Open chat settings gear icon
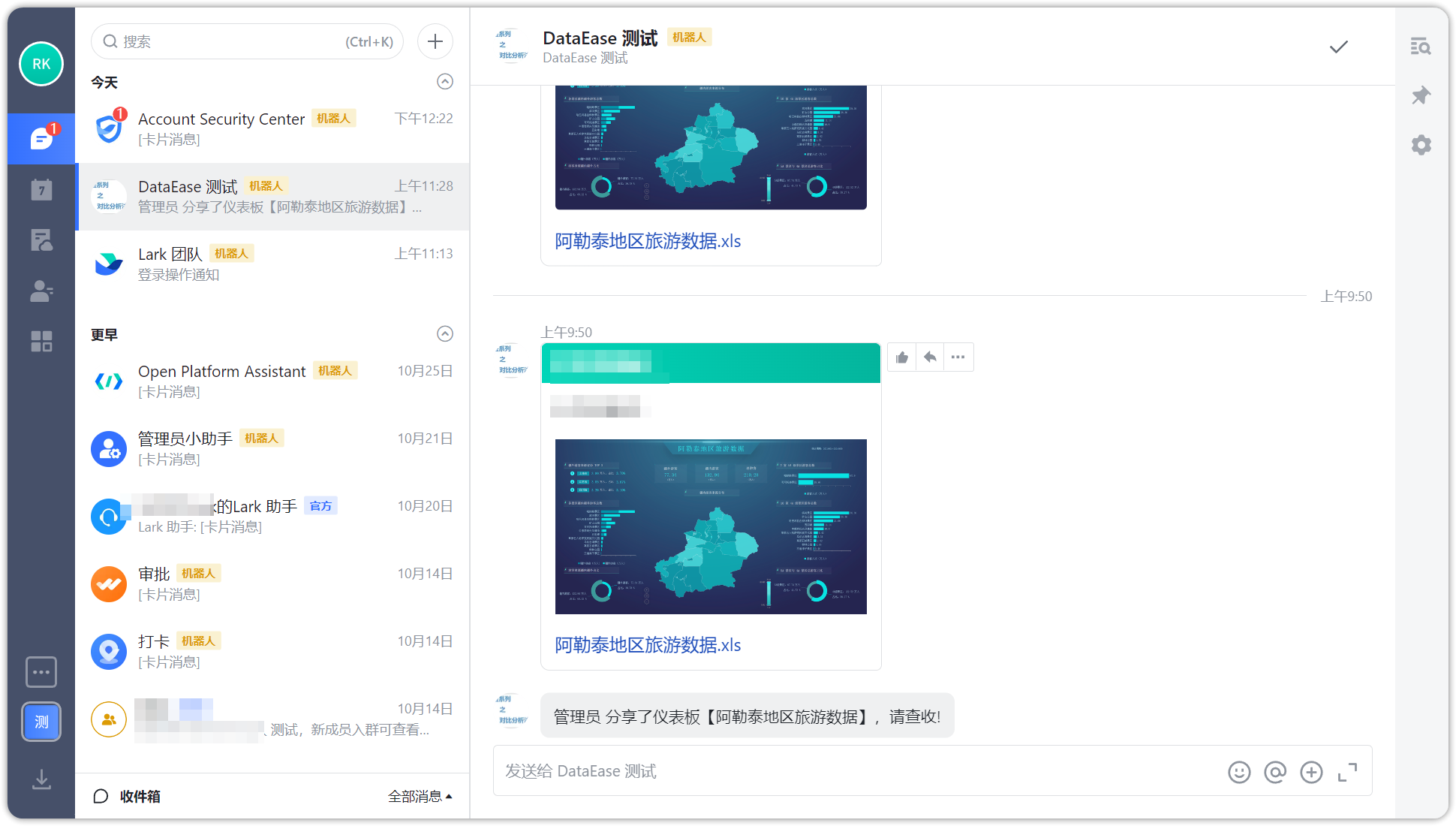This screenshot has width=1456, height=826. (x=1421, y=145)
